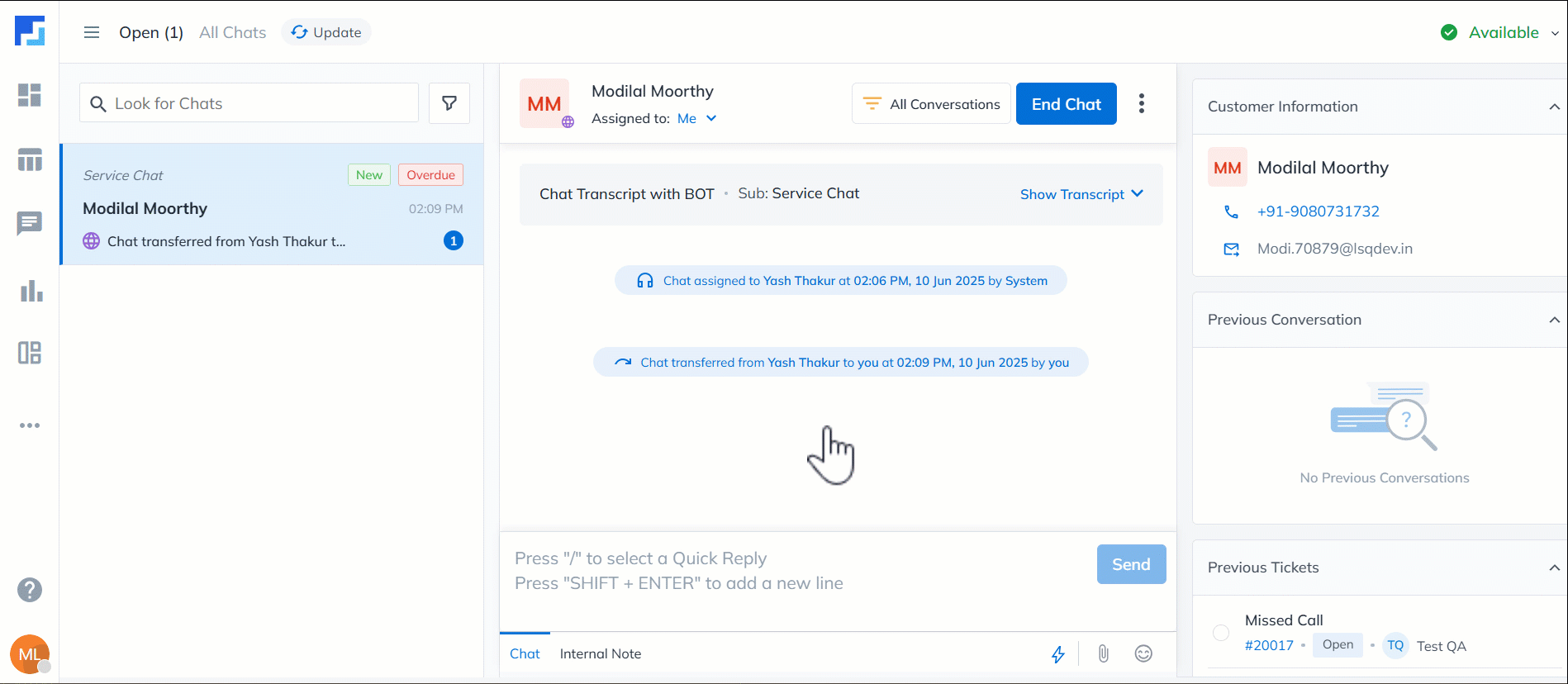Expand Show Transcript

tap(1081, 194)
